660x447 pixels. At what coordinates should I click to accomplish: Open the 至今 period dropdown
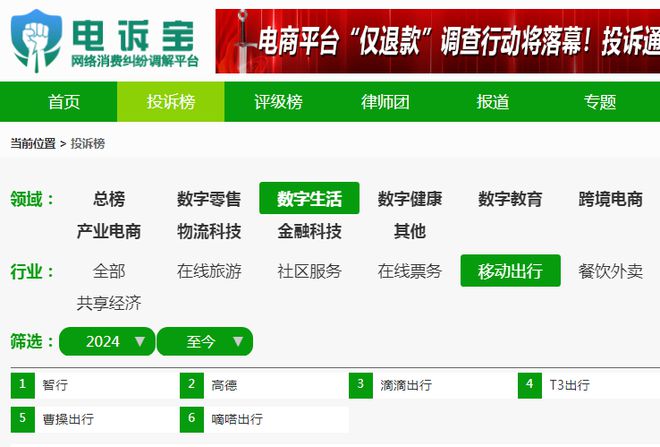[x=205, y=341]
